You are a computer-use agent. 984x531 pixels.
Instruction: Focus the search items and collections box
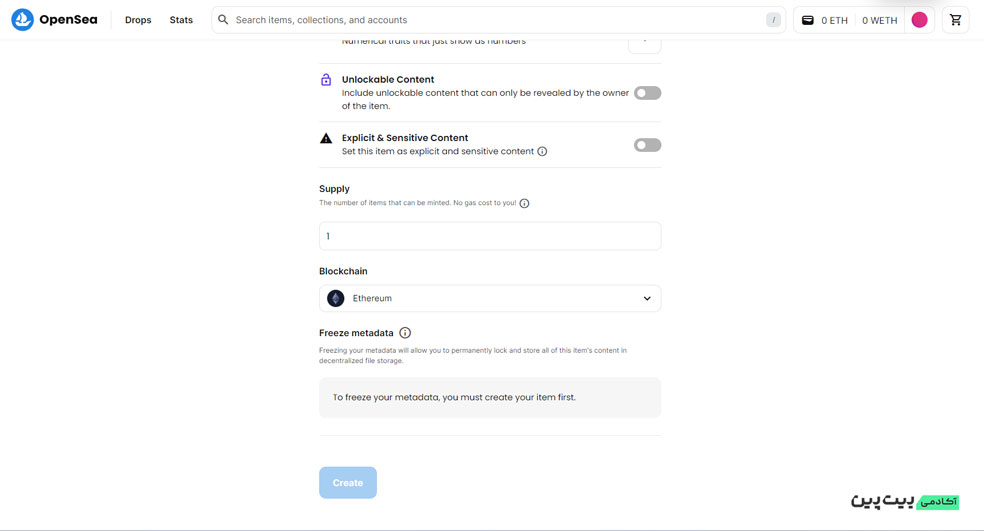(498, 20)
